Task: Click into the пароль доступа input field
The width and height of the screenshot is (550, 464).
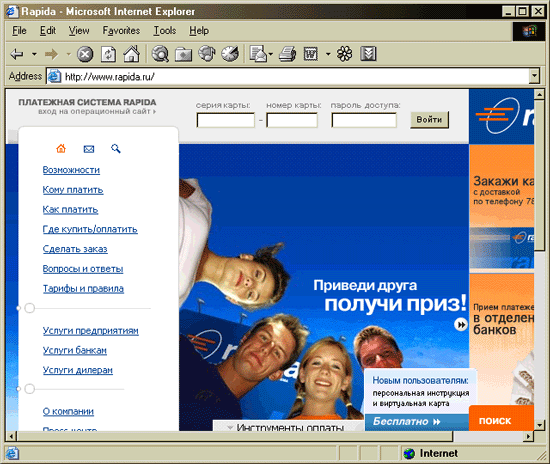Action: click(x=364, y=121)
